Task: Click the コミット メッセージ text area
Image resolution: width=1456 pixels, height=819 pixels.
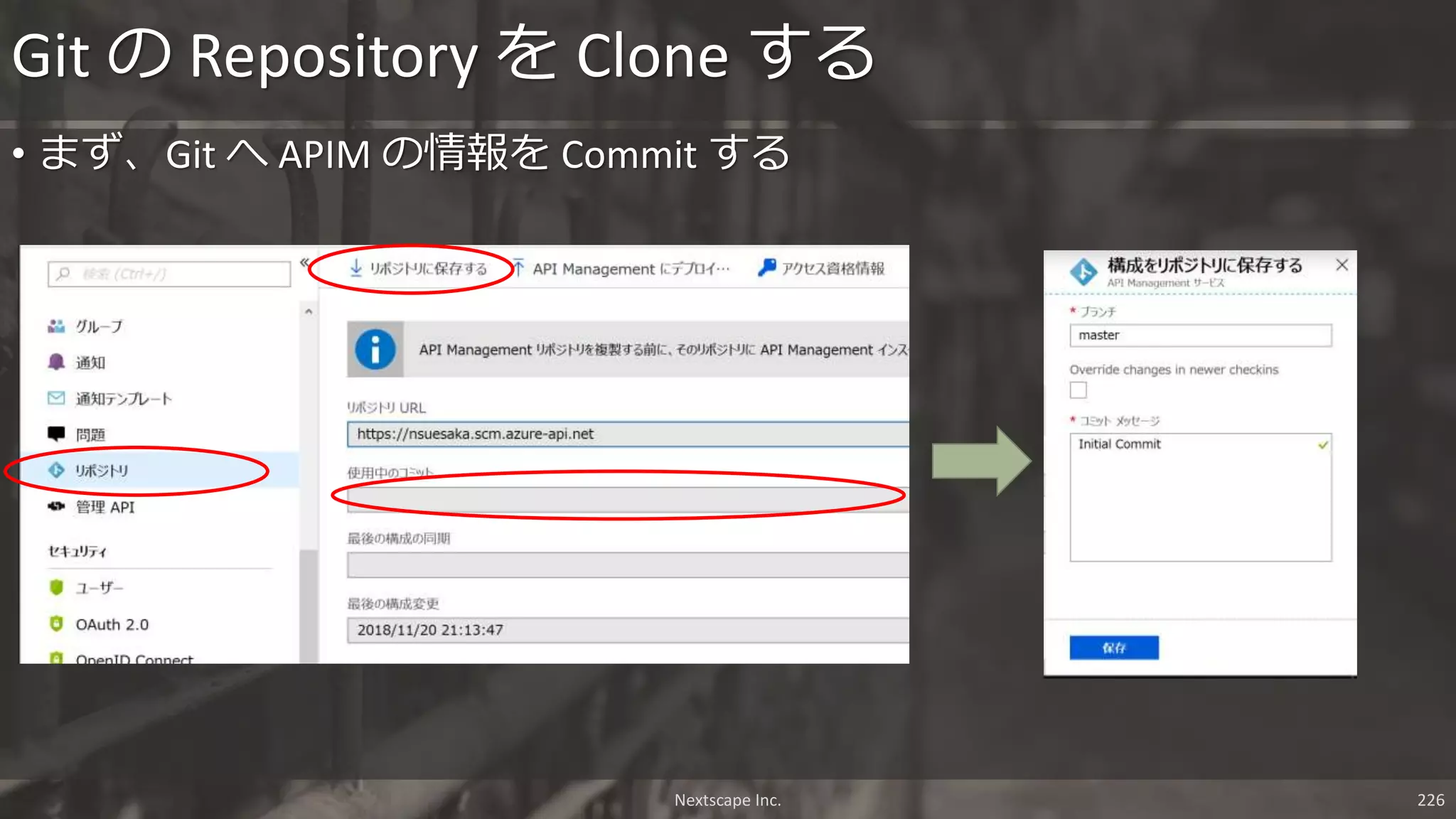Action: coord(1201,498)
